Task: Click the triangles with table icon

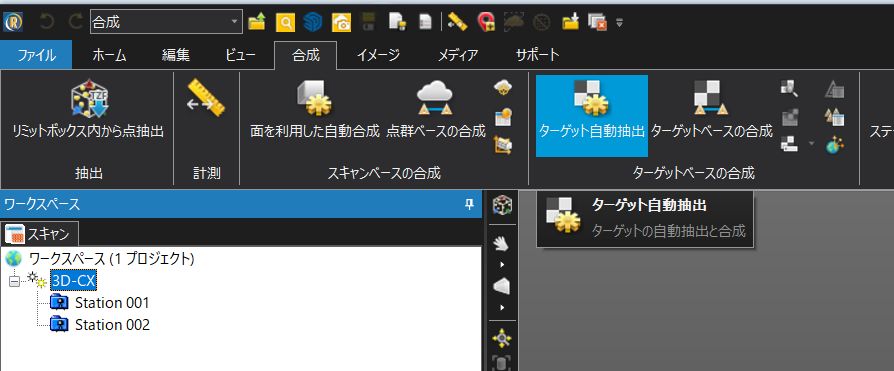Action: coord(835,117)
